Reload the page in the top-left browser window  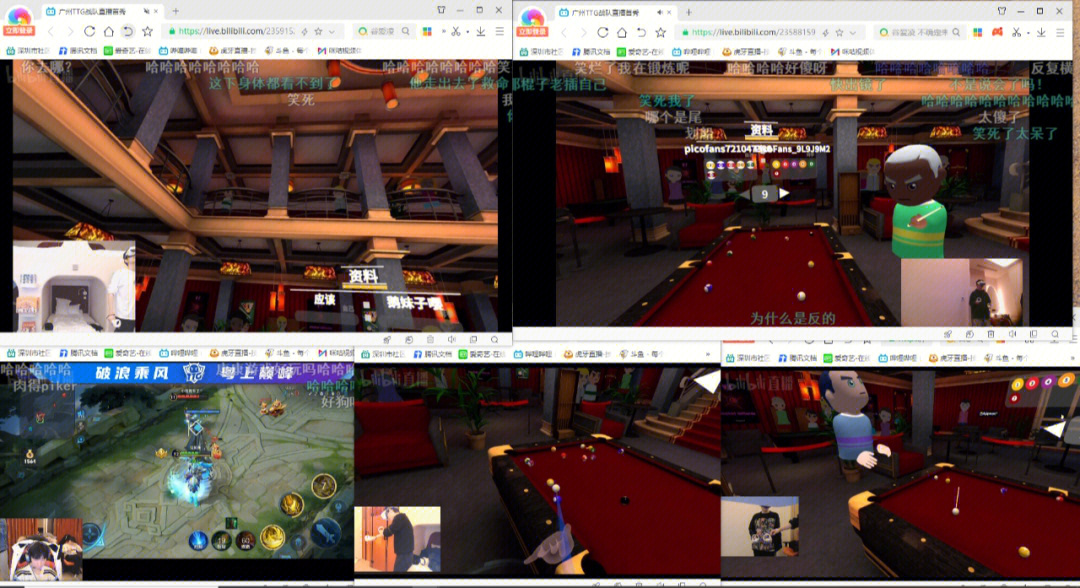click(x=90, y=31)
